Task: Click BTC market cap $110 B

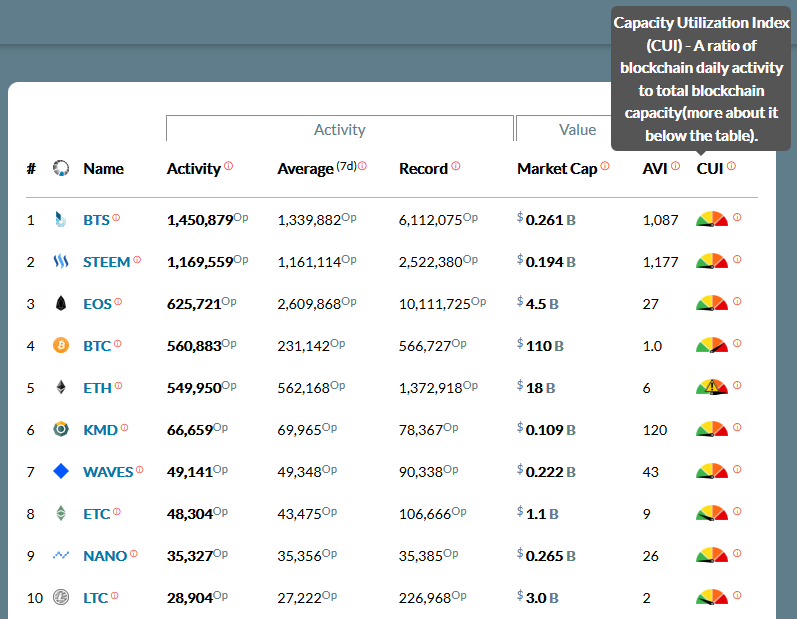Action: click(540, 346)
